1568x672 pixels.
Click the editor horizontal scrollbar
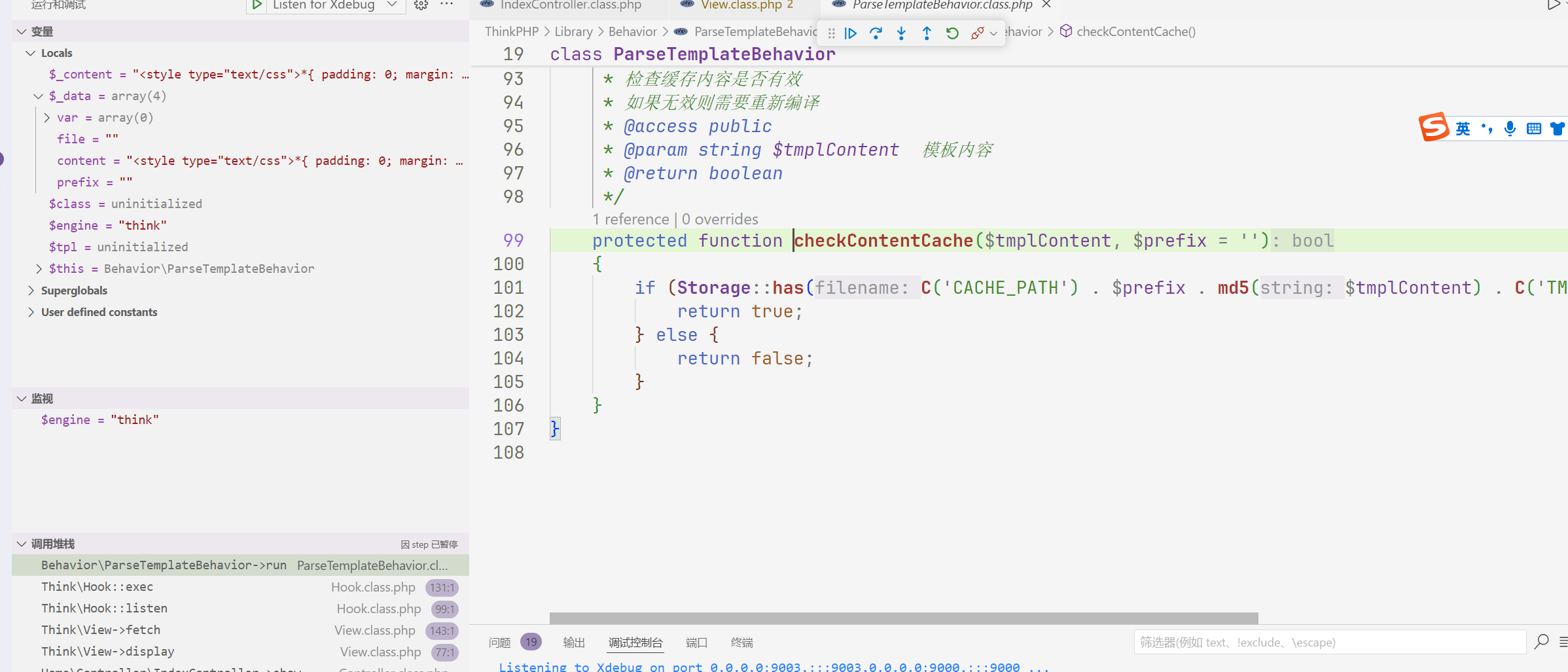click(x=903, y=618)
